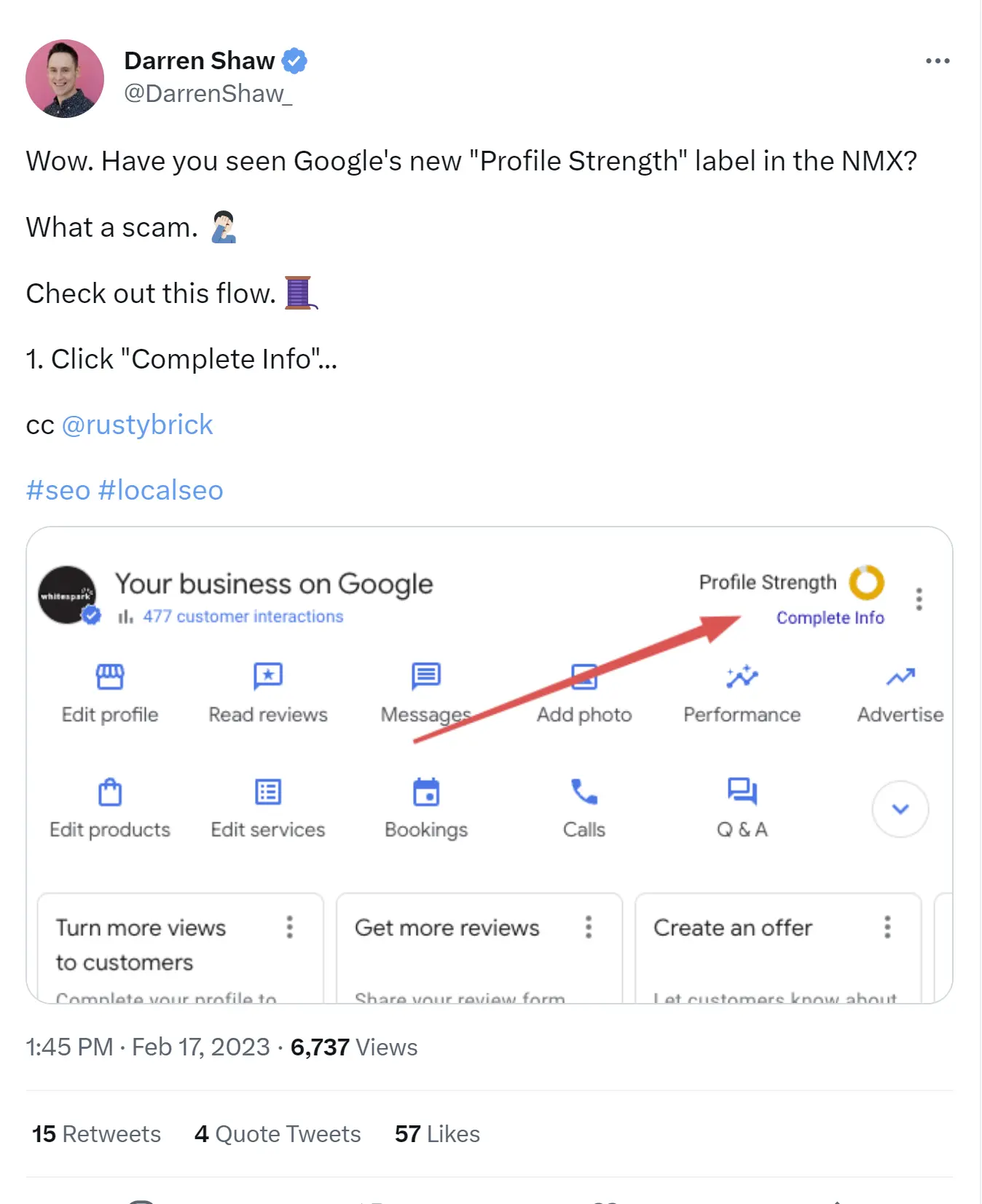
Task: View Performance metrics icon
Action: [742, 676]
